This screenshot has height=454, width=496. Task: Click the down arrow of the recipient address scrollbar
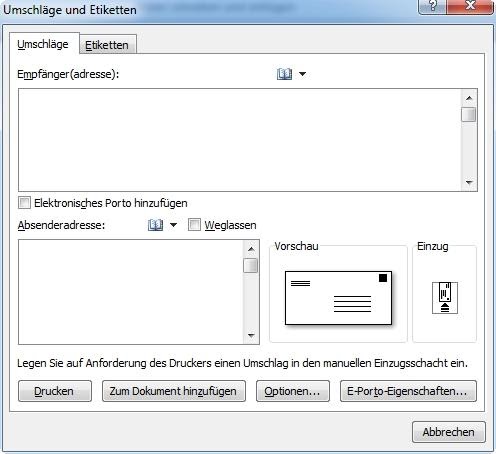pyautogui.click(x=469, y=182)
